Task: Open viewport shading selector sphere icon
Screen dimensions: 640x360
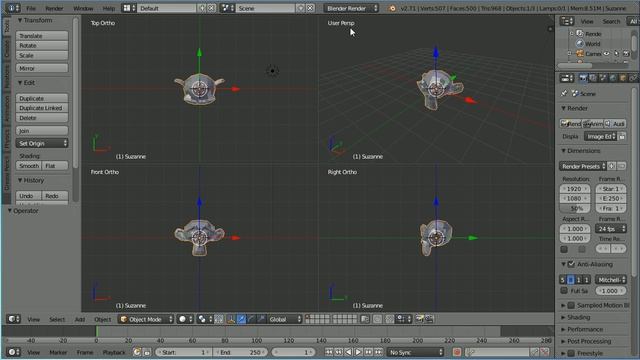Action: coord(185,319)
